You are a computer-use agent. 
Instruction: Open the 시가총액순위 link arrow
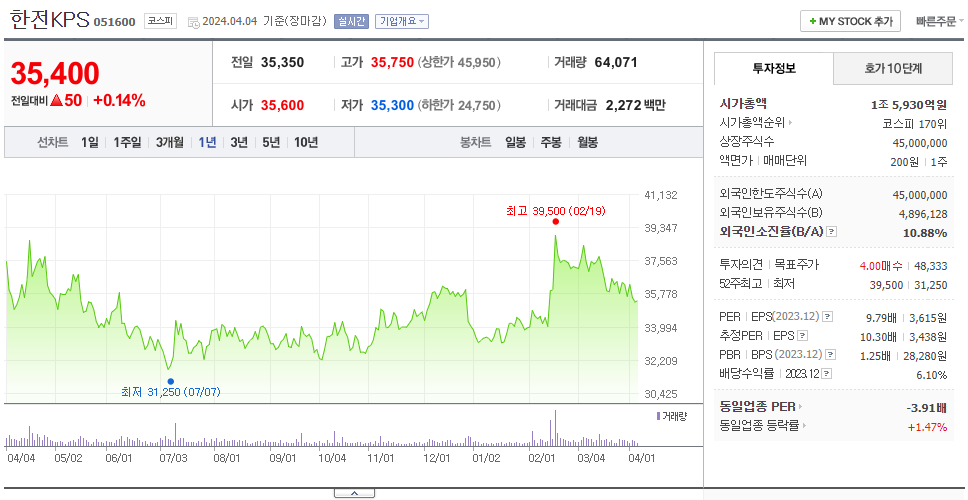tap(791, 123)
